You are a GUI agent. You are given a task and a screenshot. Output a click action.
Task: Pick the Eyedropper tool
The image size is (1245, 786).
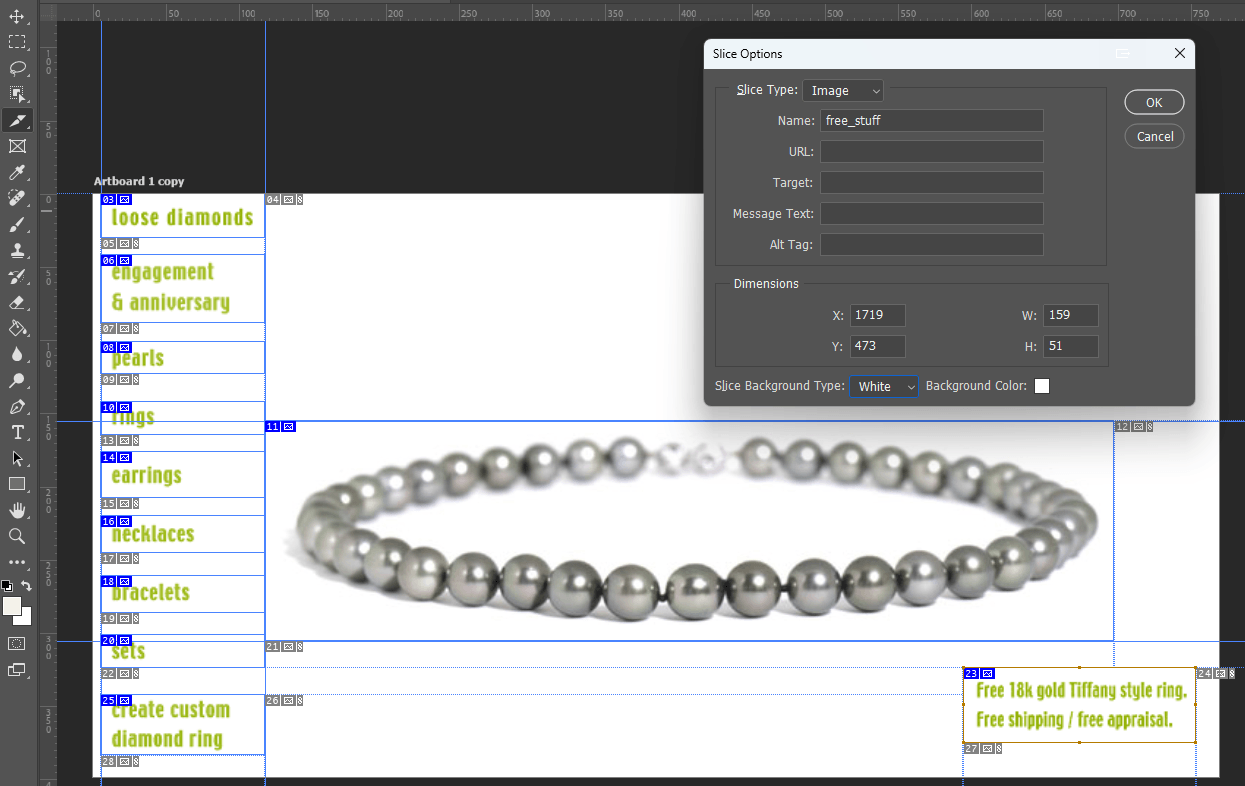pyautogui.click(x=17, y=173)
